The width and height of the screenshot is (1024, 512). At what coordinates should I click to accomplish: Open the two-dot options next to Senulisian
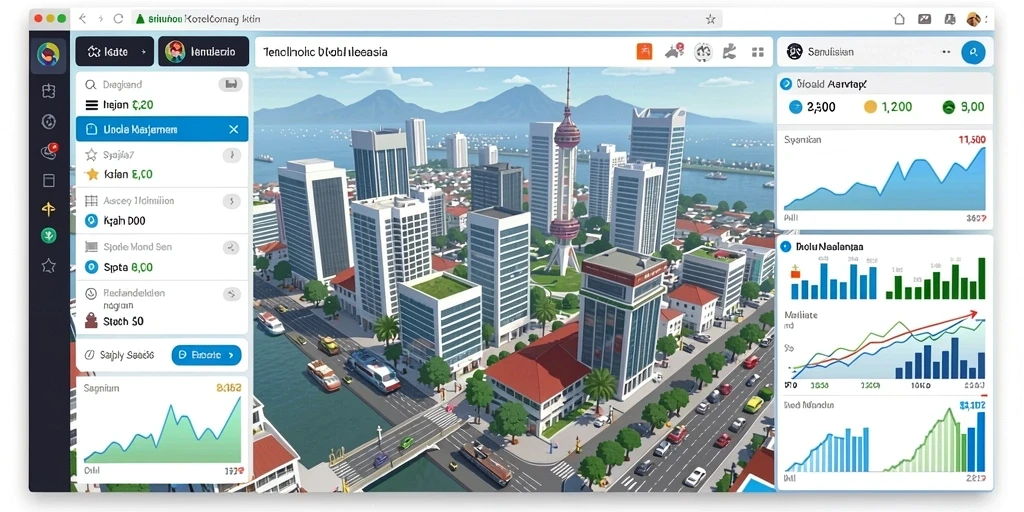click(x=945, y=52)
